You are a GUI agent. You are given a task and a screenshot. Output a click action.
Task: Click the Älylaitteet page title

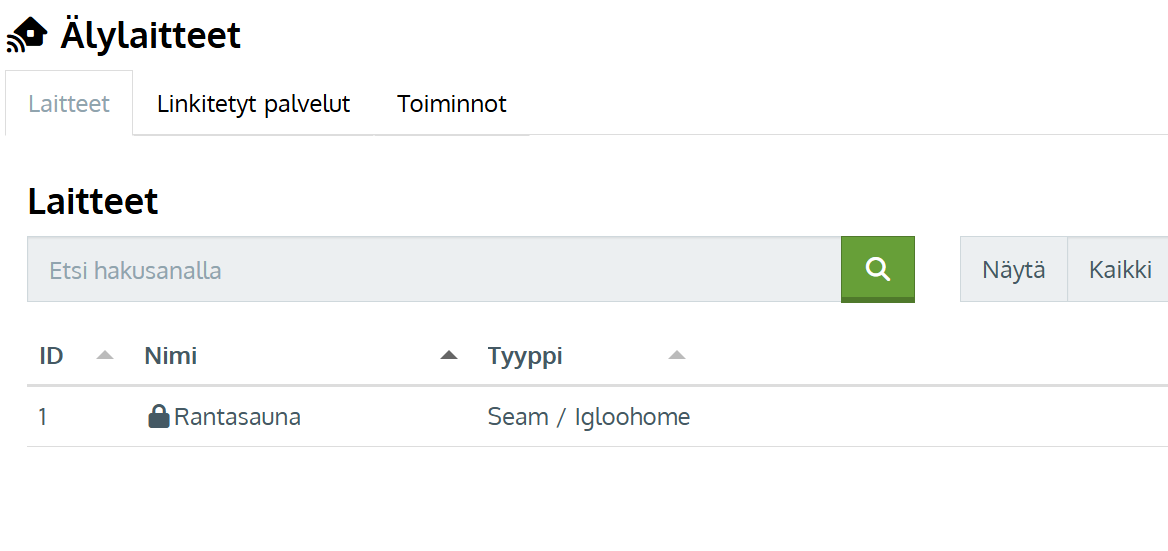pos(150,34)
